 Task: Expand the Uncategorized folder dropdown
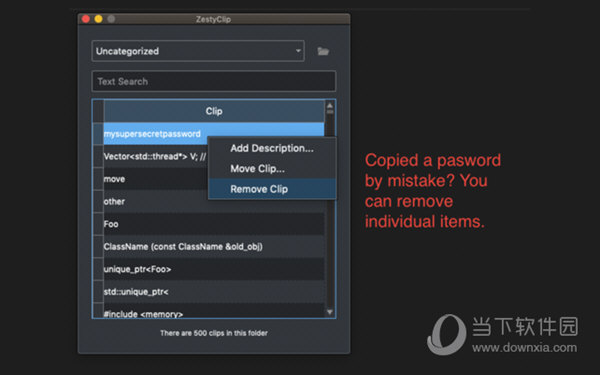coord(198,51)
